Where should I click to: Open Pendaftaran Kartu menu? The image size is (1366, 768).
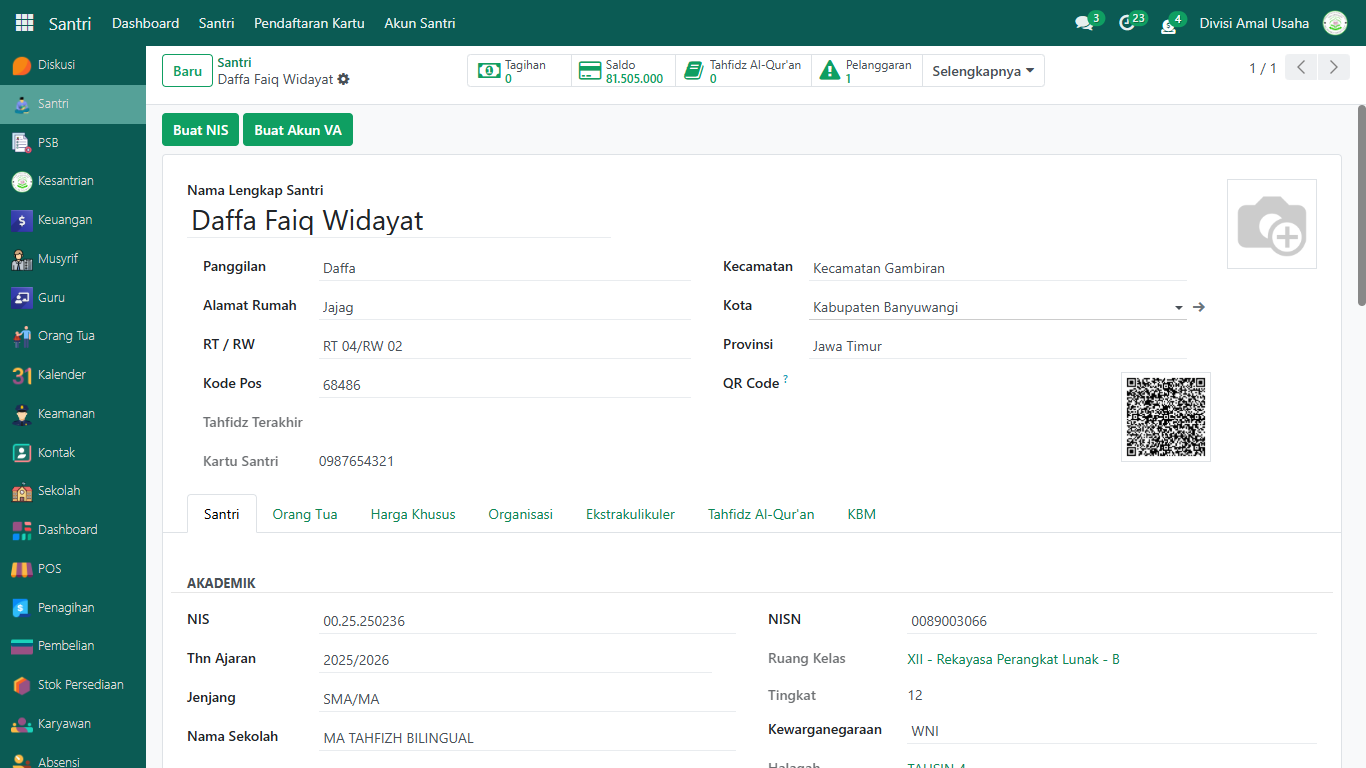(x=309, y=23)
